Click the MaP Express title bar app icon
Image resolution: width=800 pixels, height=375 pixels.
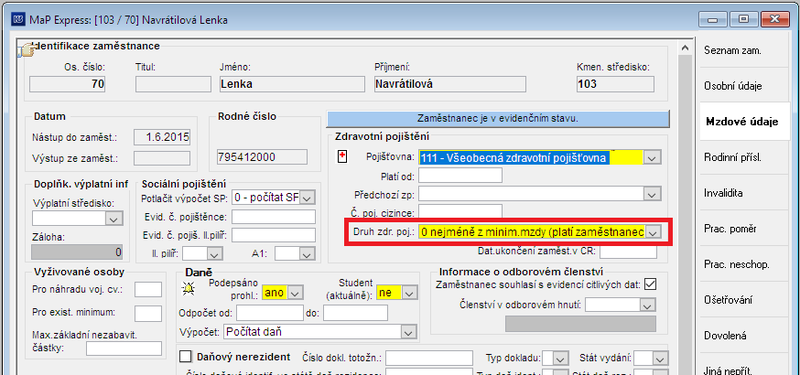click(18, 20)
